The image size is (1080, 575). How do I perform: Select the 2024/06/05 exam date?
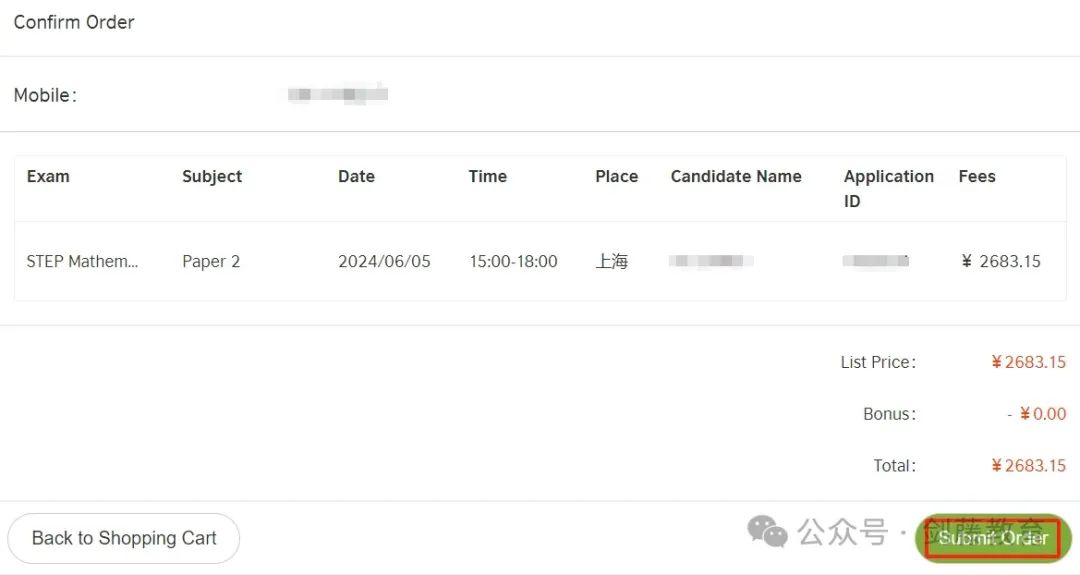pos(384,262)
